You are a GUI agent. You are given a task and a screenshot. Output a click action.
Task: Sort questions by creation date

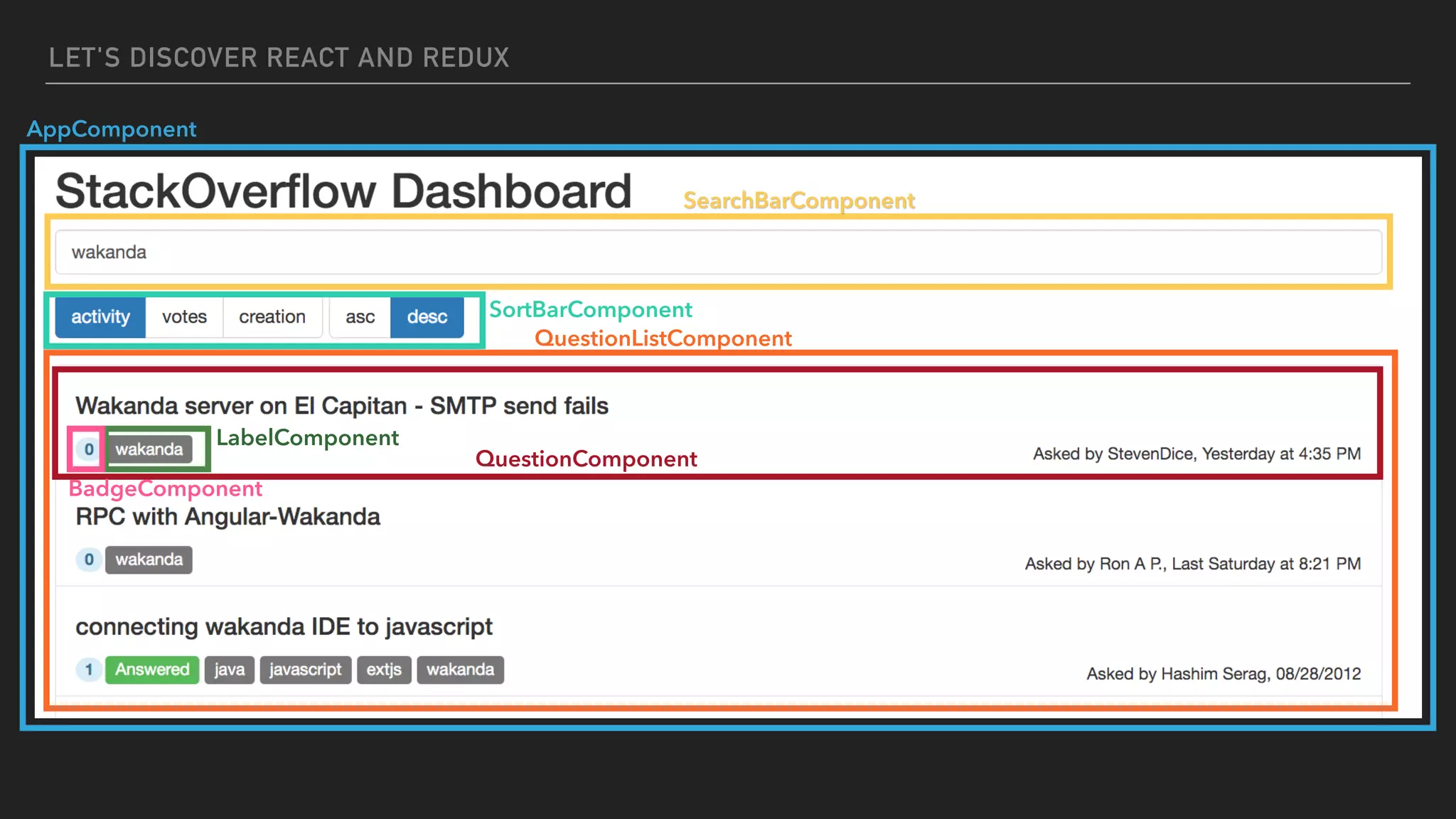tap(272, 317)
